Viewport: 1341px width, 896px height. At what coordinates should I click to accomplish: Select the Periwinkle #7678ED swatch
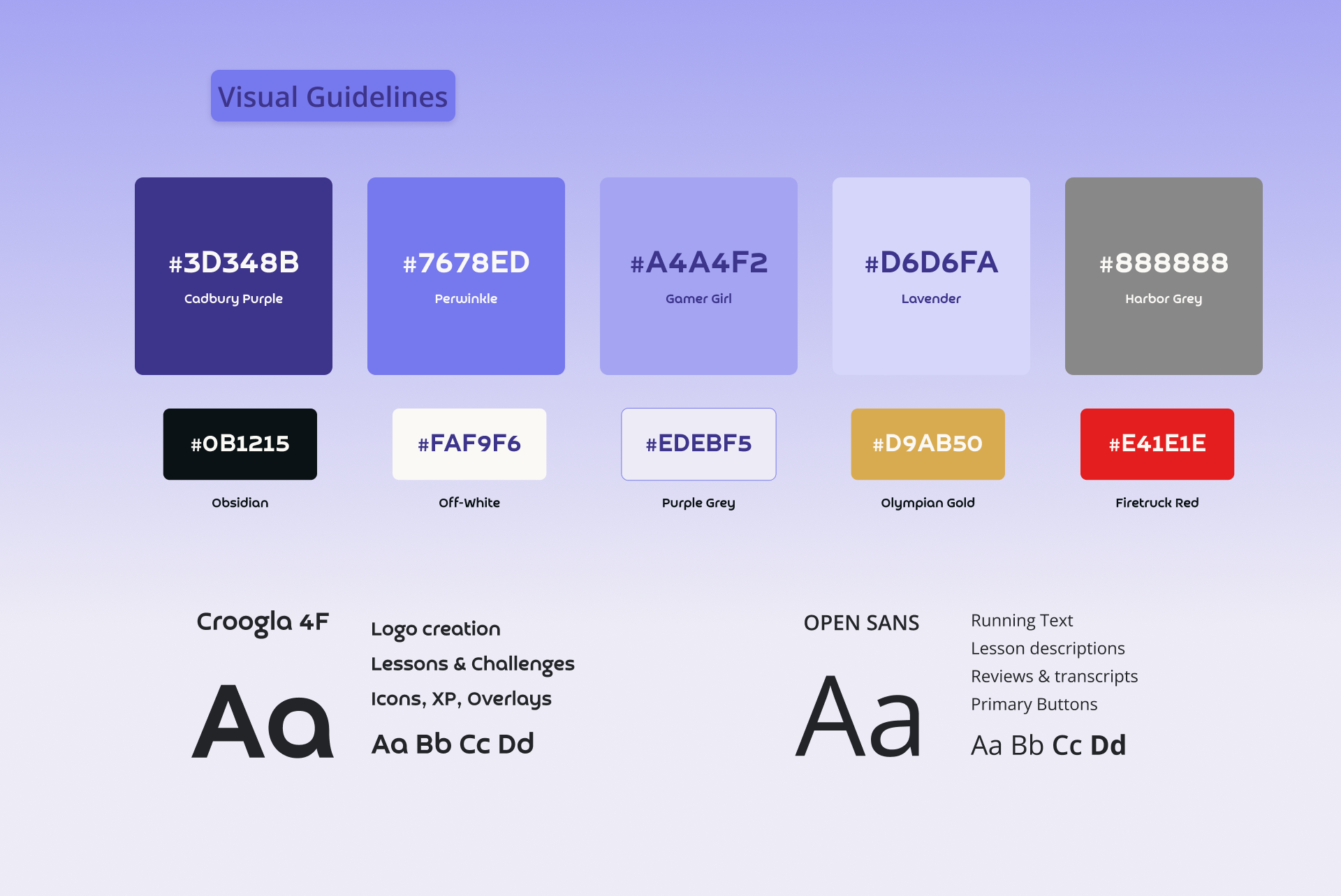(466, 276)
